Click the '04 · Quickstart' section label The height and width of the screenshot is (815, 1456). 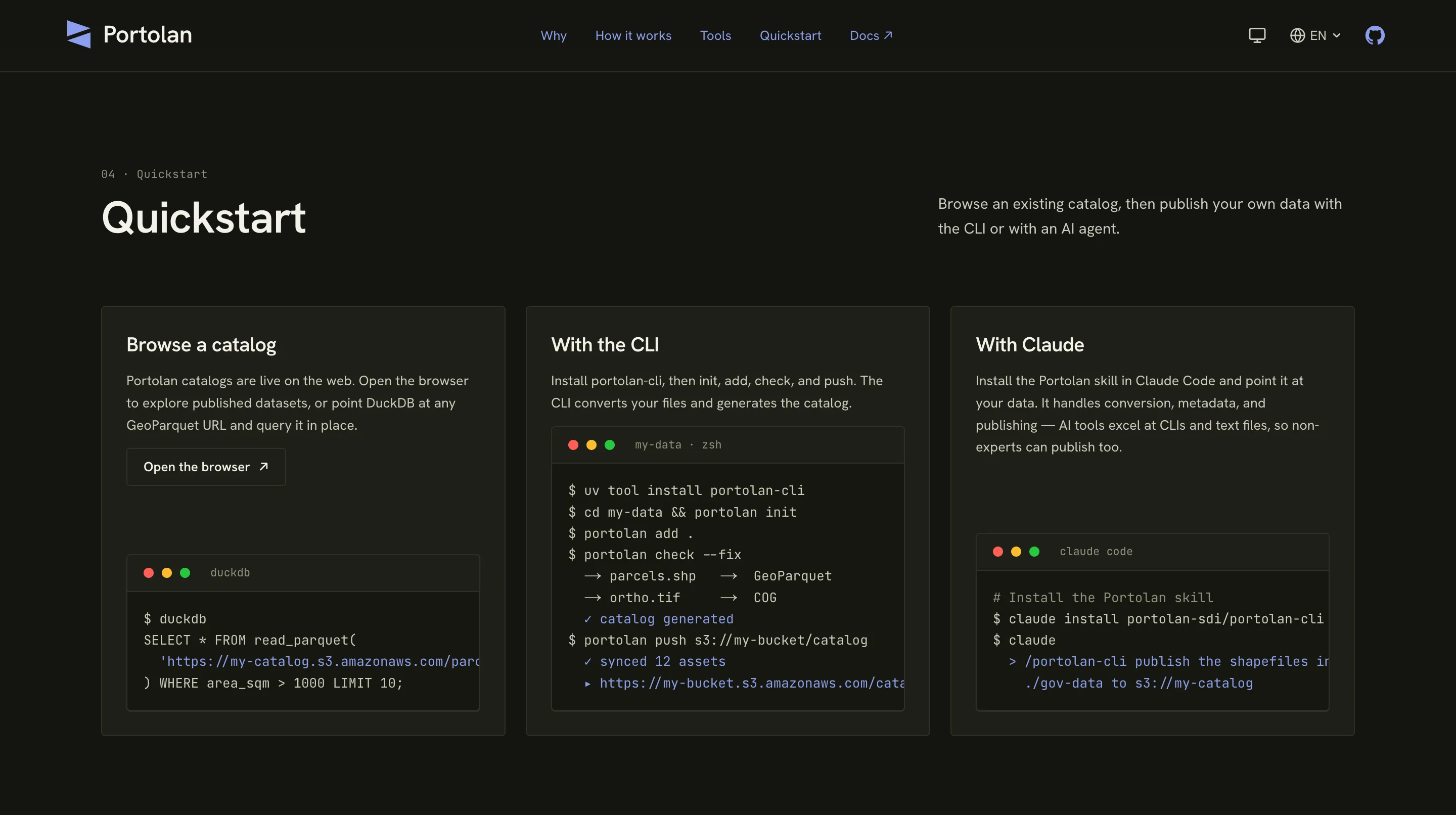tap(154, 174)
